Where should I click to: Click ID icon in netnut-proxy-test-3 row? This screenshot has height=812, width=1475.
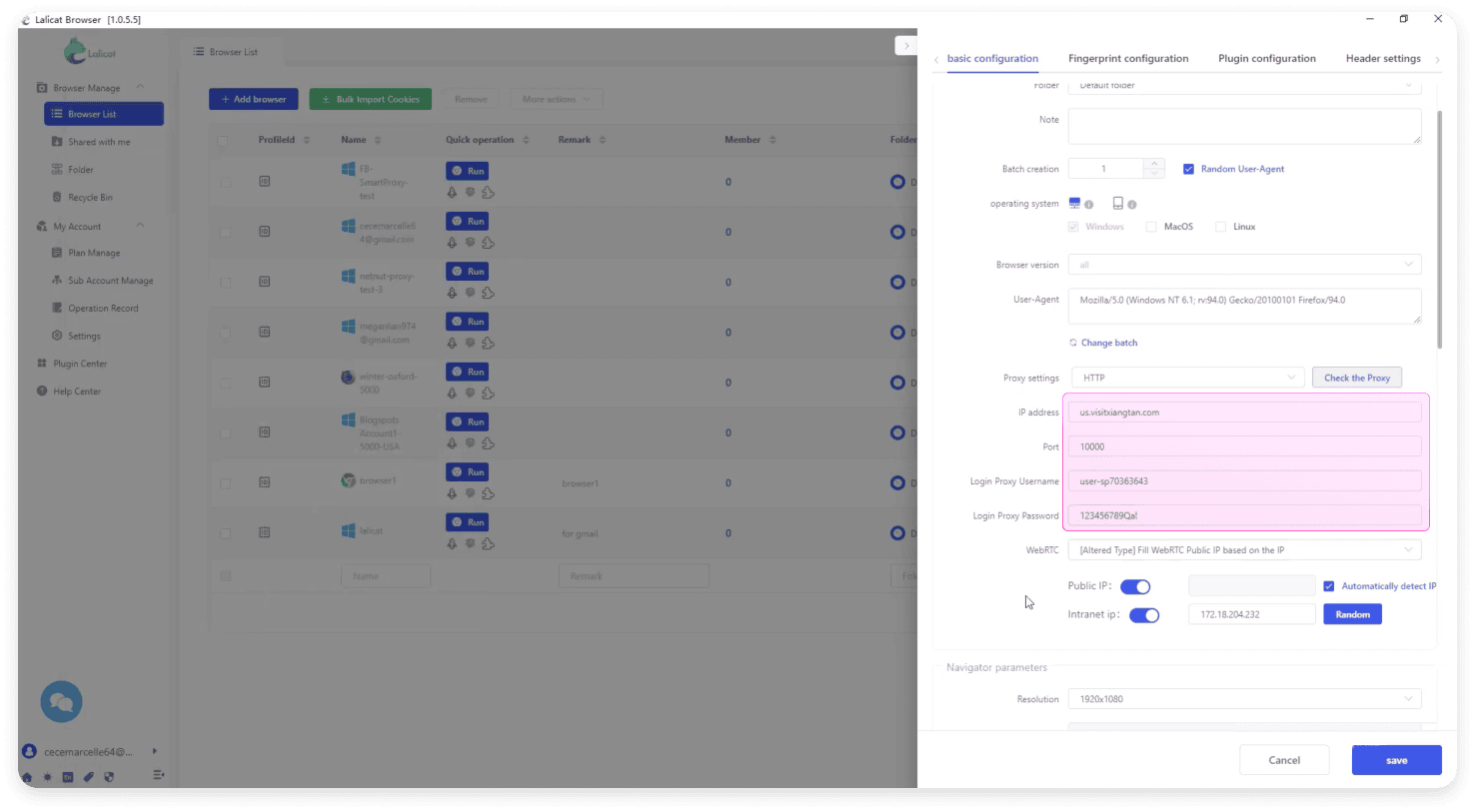coord(264,282)
